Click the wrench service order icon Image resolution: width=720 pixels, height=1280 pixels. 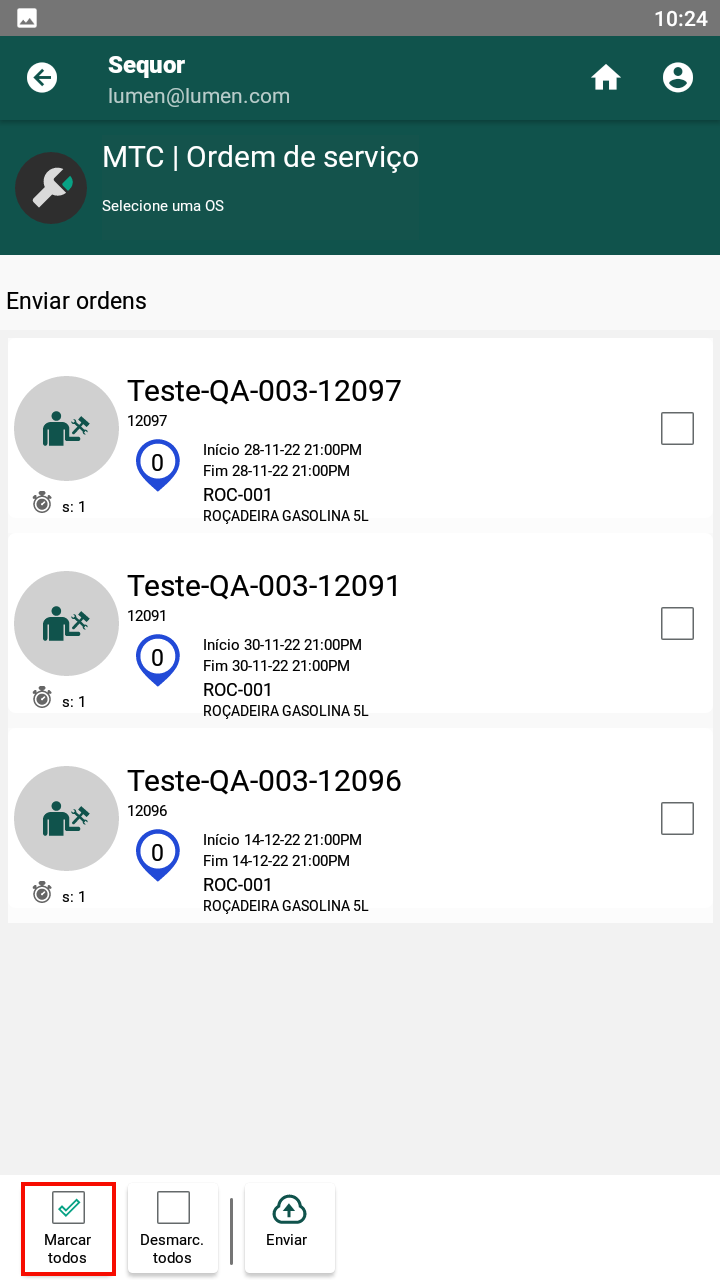52,188
